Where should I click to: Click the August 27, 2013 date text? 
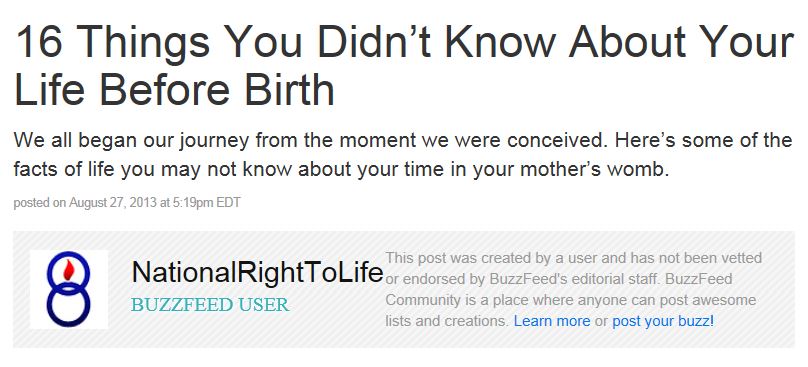(113, 203)
